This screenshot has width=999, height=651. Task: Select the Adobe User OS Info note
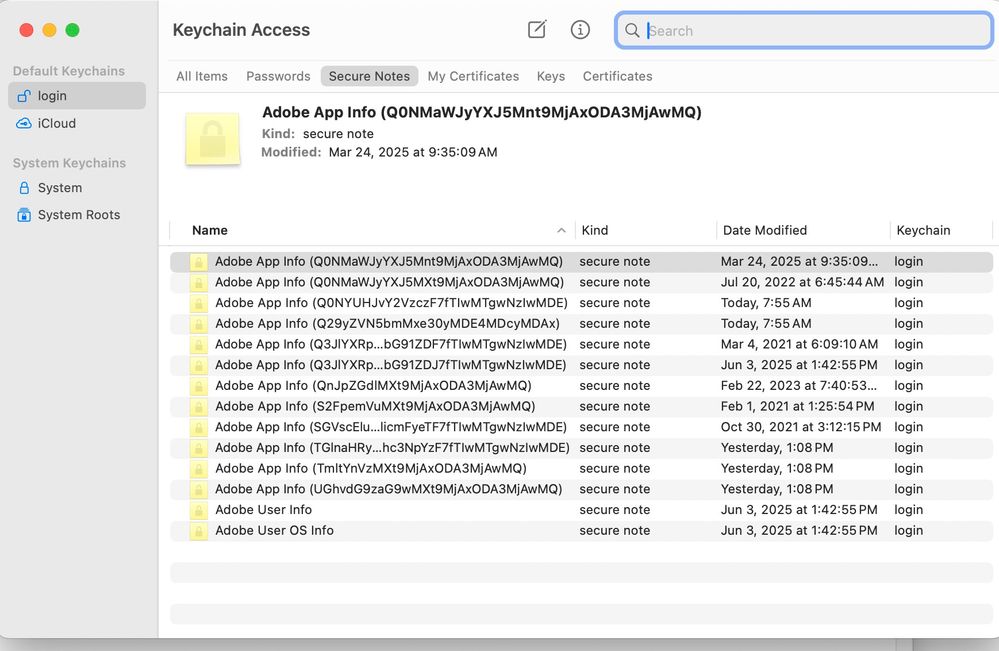pos(581,531)
